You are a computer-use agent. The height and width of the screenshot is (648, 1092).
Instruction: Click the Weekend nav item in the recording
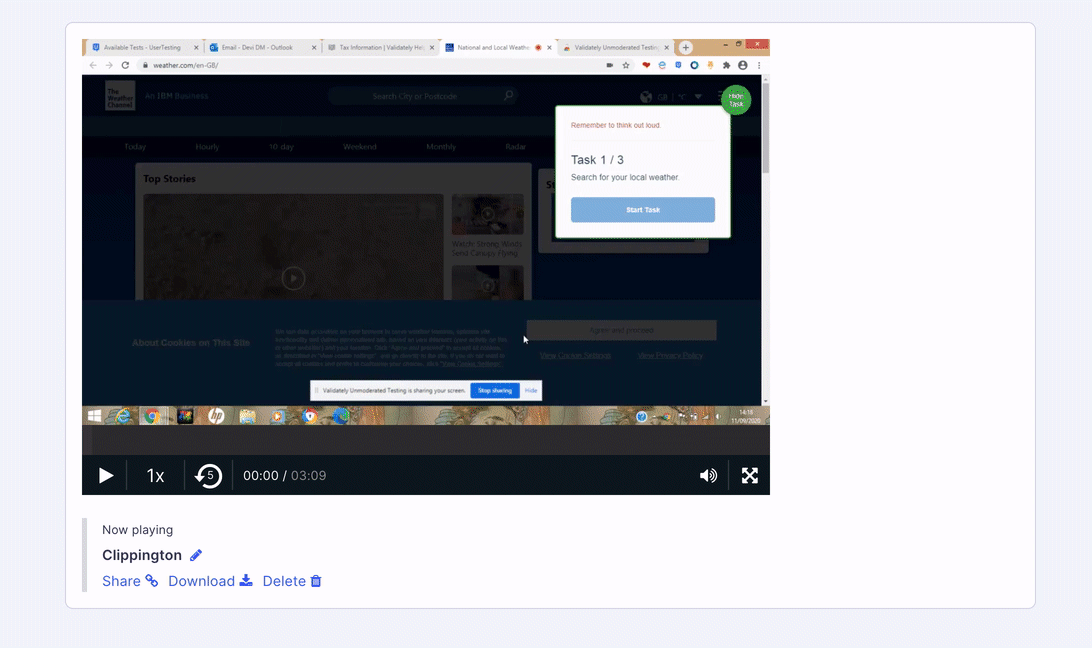click(359, 146)
